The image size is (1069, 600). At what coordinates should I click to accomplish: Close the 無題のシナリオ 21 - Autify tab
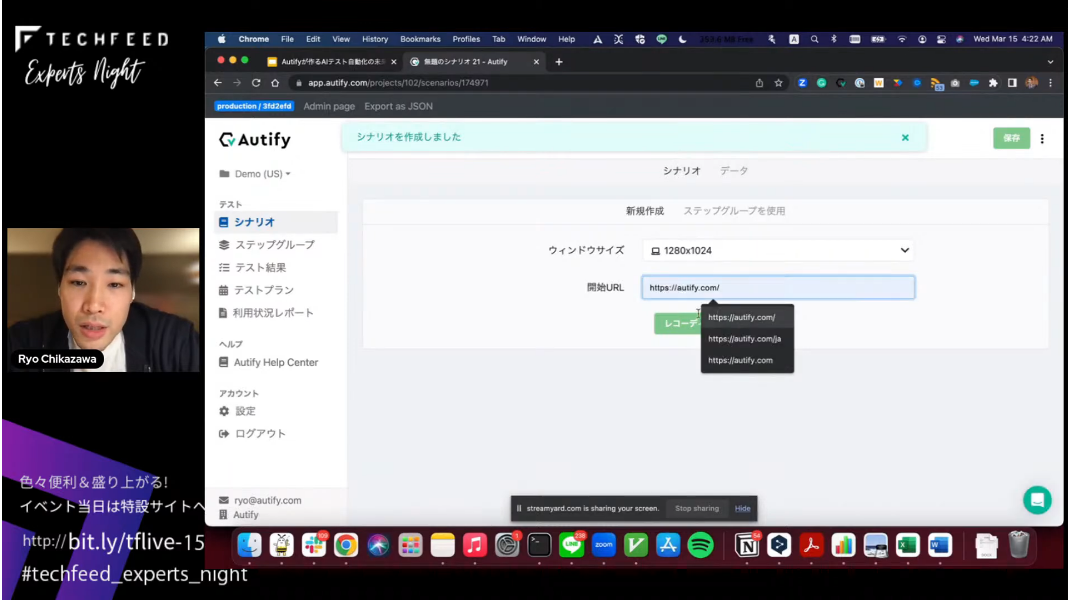(536, 61)
